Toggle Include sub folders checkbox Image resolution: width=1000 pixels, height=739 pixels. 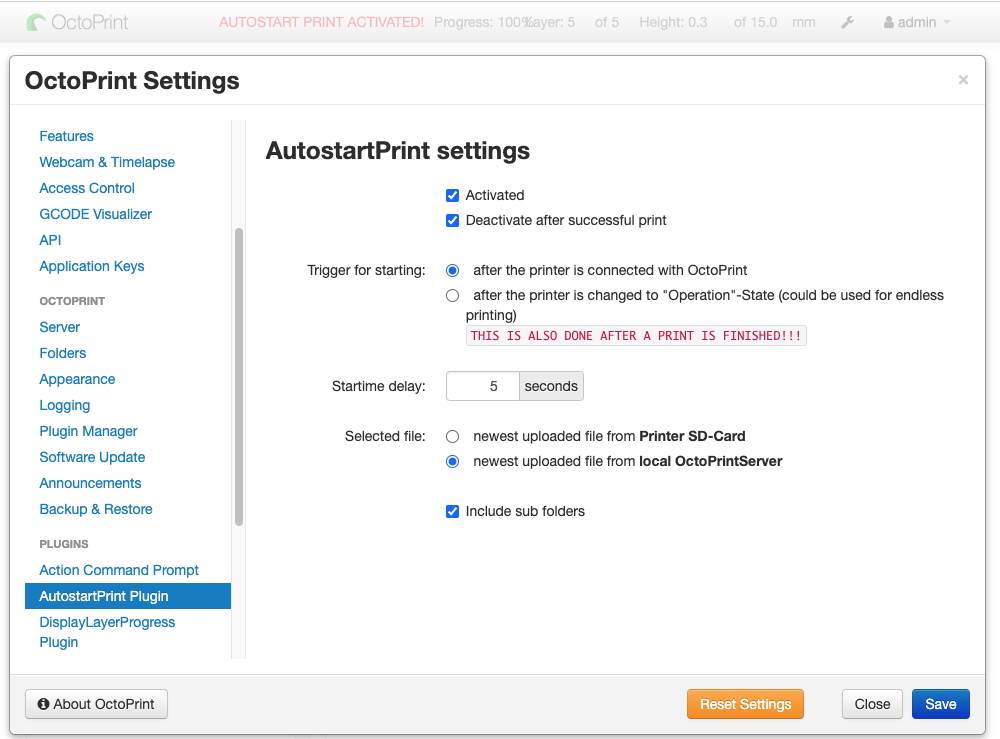point(452,511)
